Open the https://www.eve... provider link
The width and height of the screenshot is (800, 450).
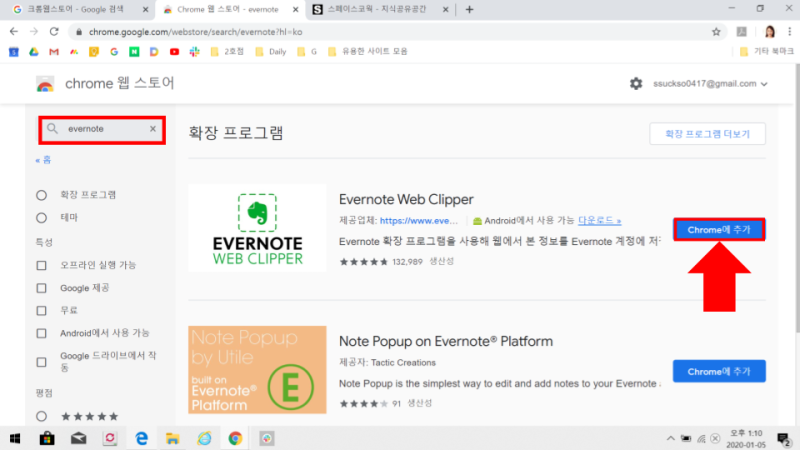(x=419, y=221)
